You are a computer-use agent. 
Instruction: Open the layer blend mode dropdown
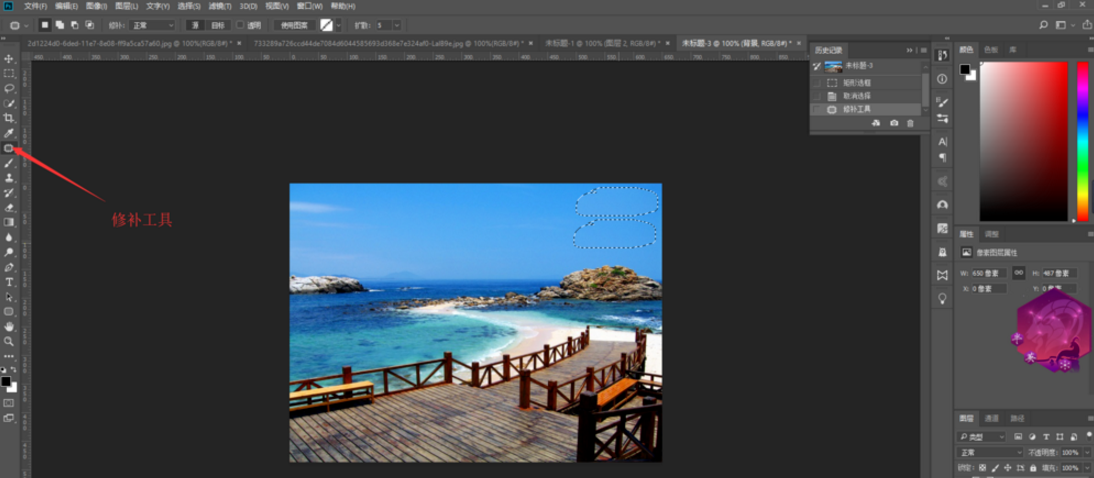[990, 453]
